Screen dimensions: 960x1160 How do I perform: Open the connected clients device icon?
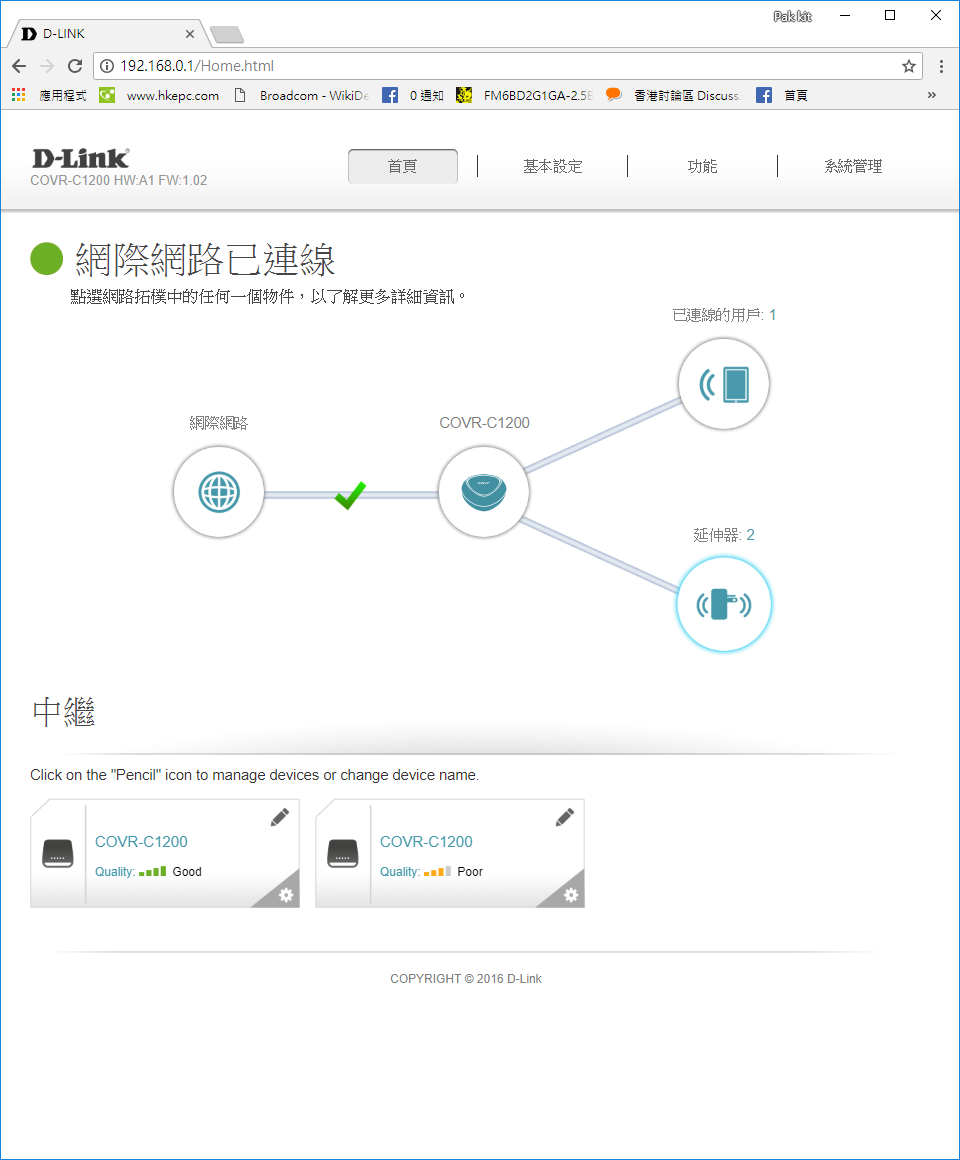724,384
